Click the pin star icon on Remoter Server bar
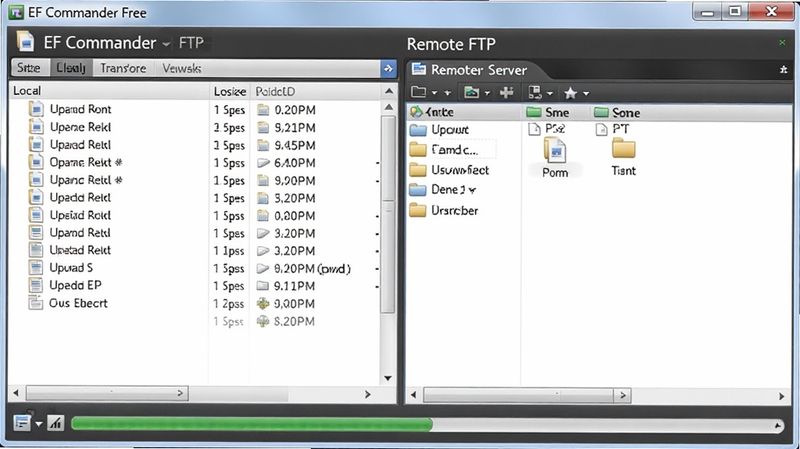This screenshot has height=449, width=800. click(x=784, y=69)
